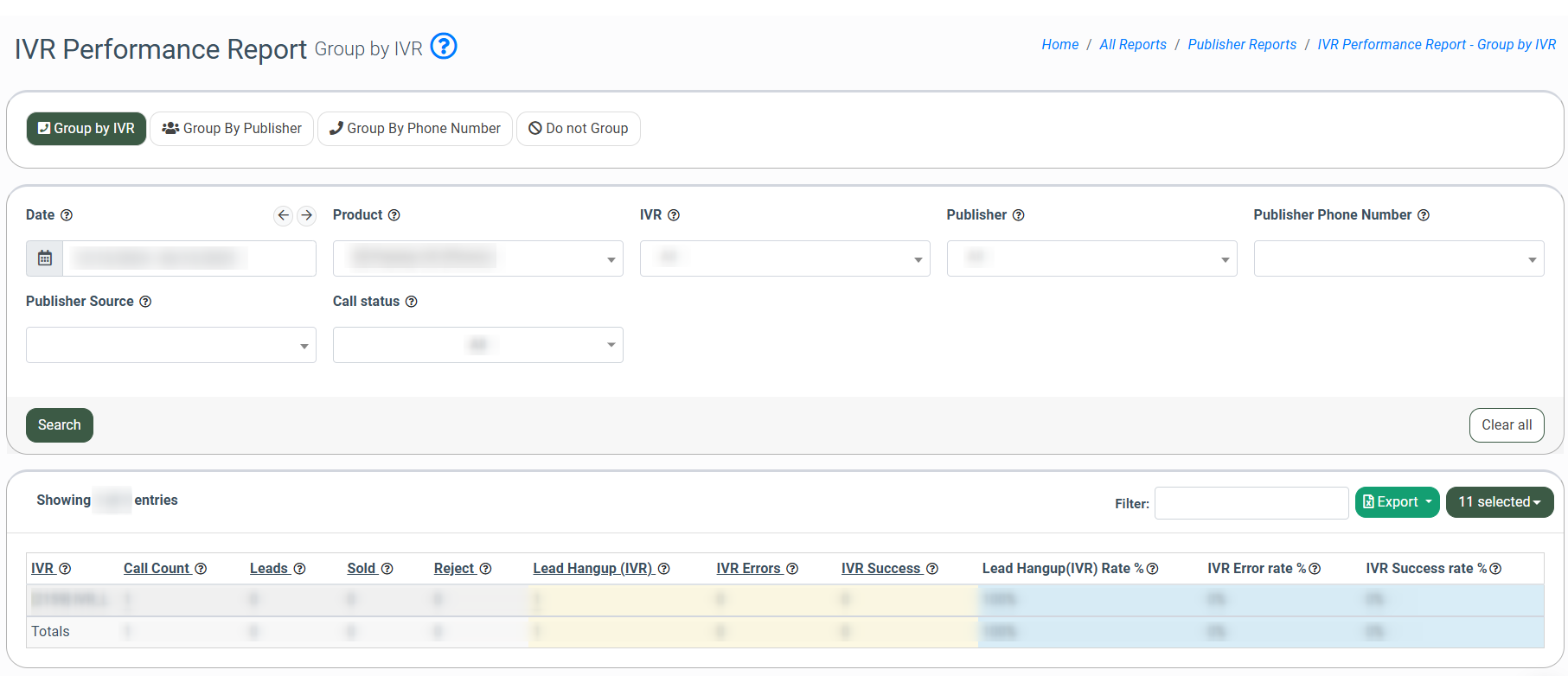Select Group By Phone Number option
Screen dimensions: 1568x676
pyautogui.click(x=415, y=129)
